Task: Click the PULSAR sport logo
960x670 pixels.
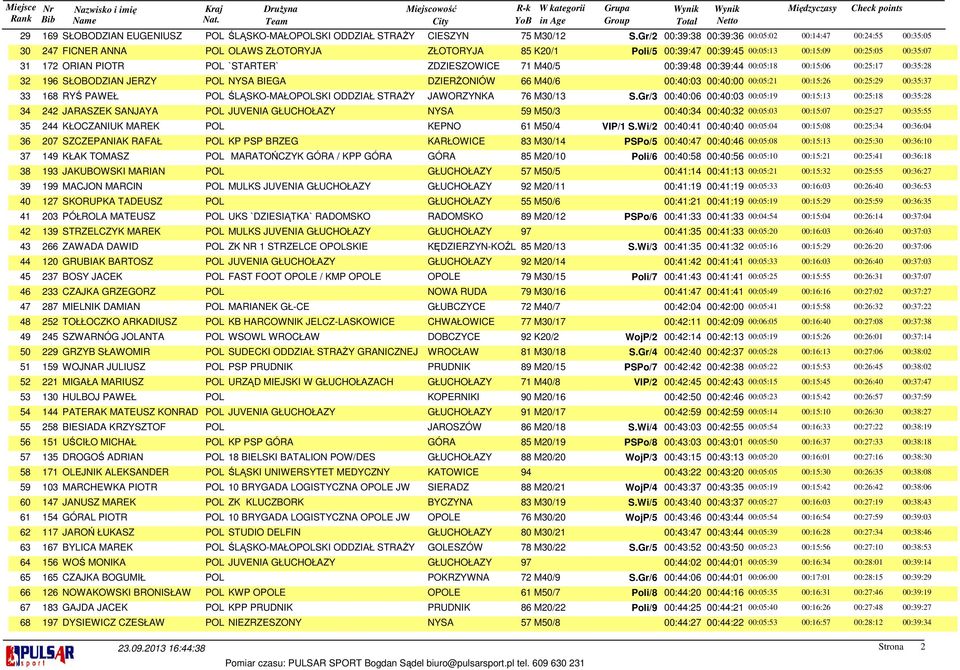Action: (40, 655)
